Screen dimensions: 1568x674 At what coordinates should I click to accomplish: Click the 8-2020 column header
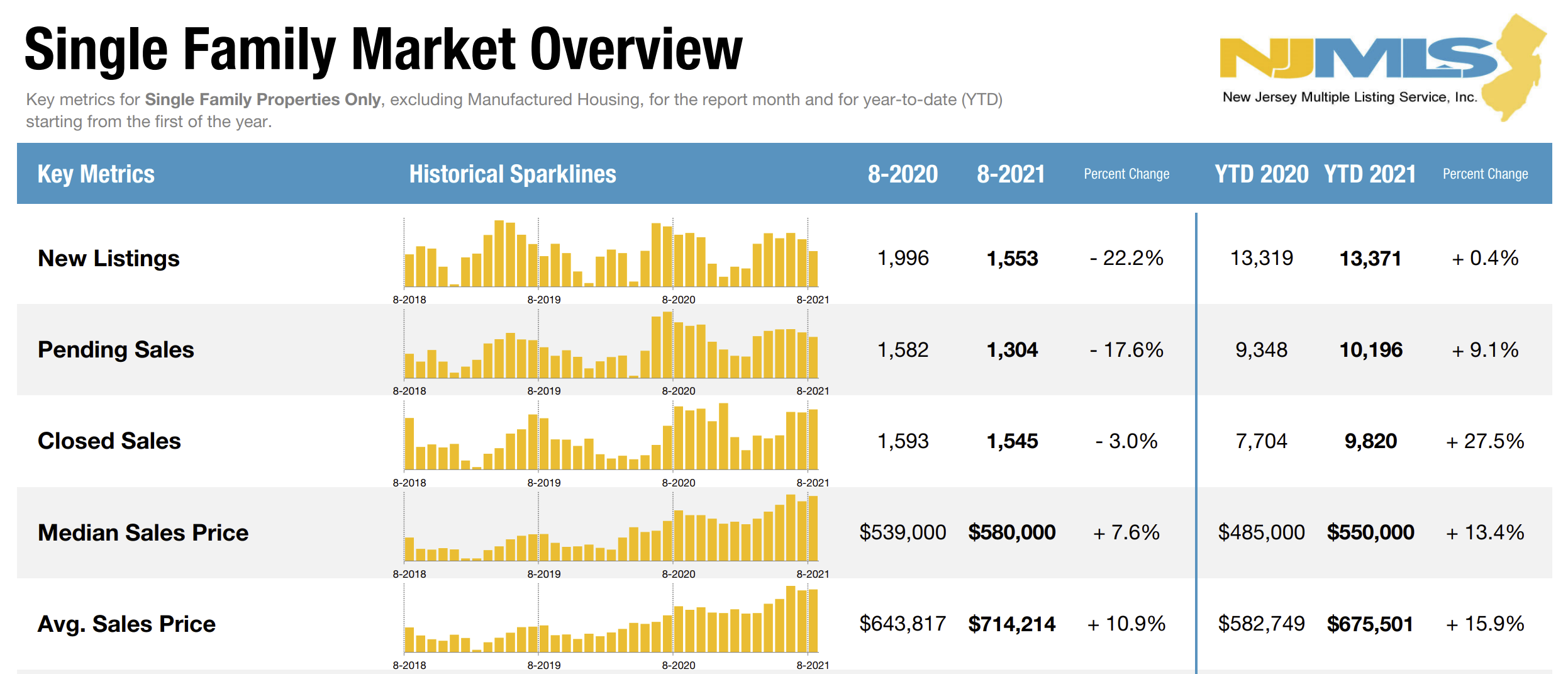point(903,174)
